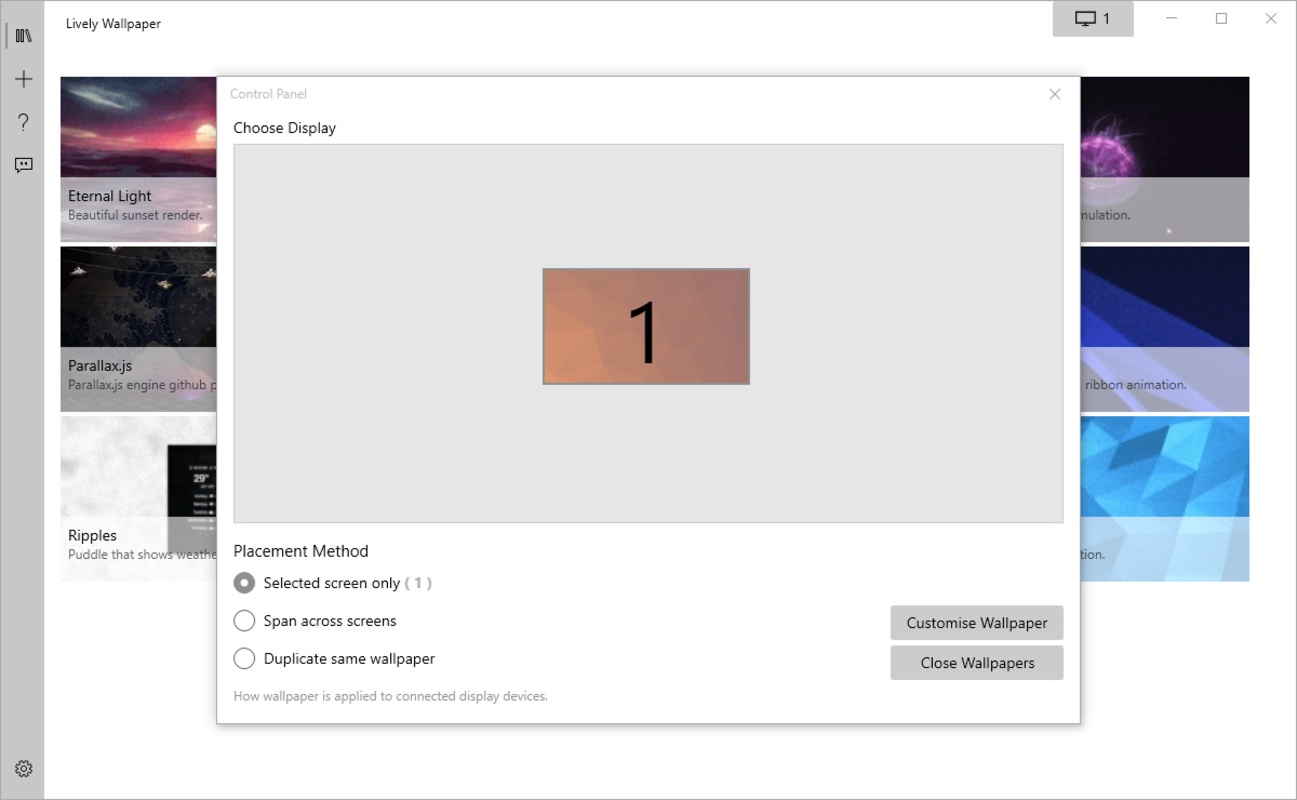Open the feedback chat bubble icon
Viewport: 1297px width, 800px height.
coord(24,165)
